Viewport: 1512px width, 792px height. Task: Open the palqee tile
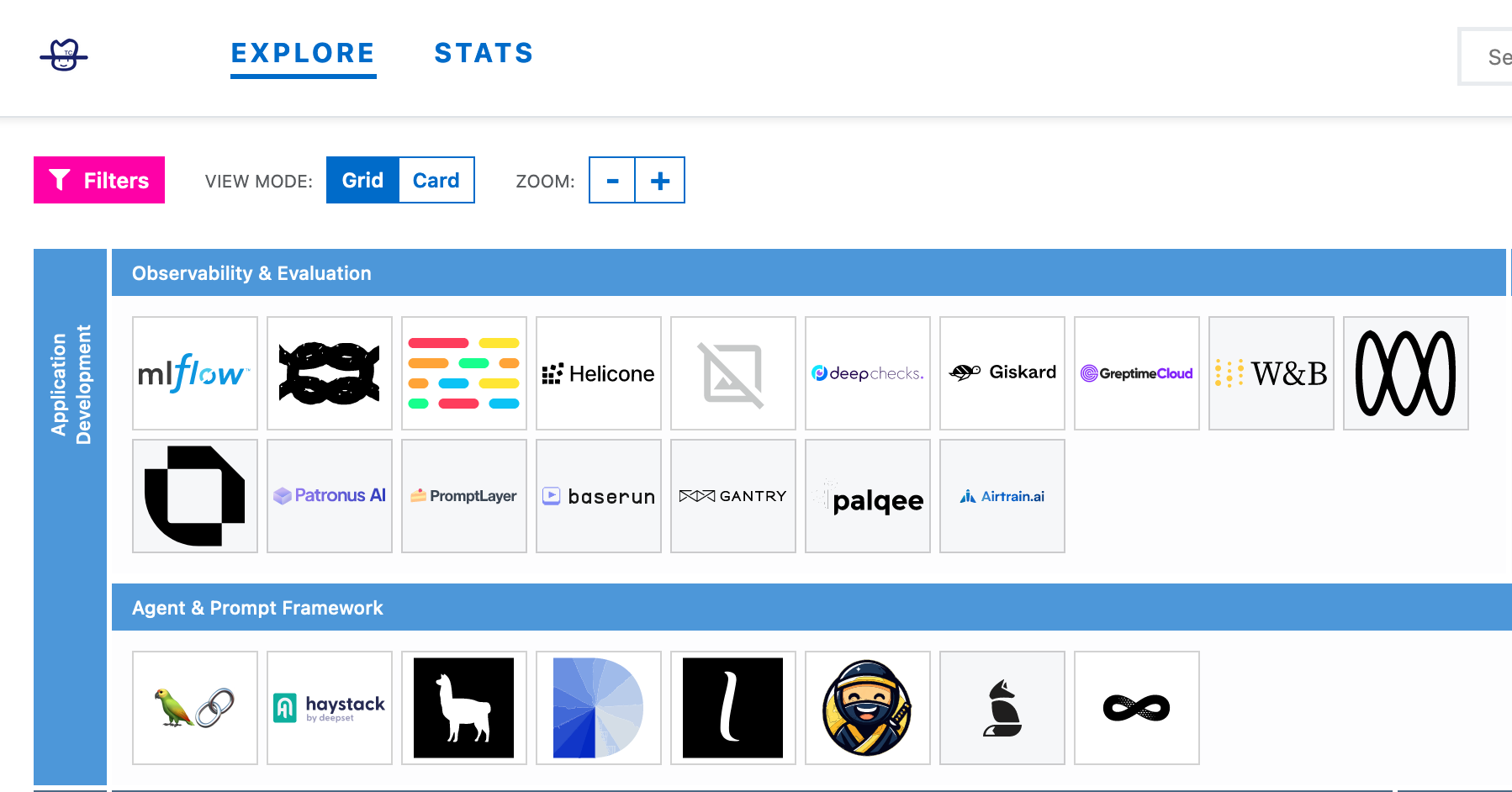point(868,496)
